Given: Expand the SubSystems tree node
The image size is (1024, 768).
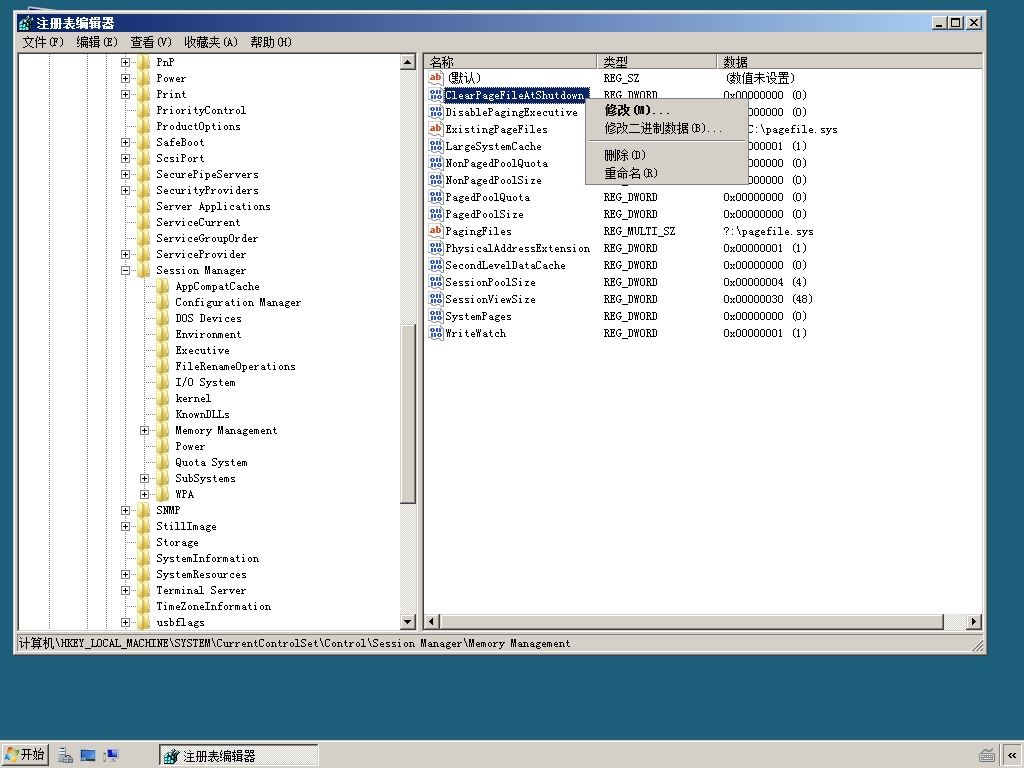Looking at the screenshot, I should (x=144, y=479).
